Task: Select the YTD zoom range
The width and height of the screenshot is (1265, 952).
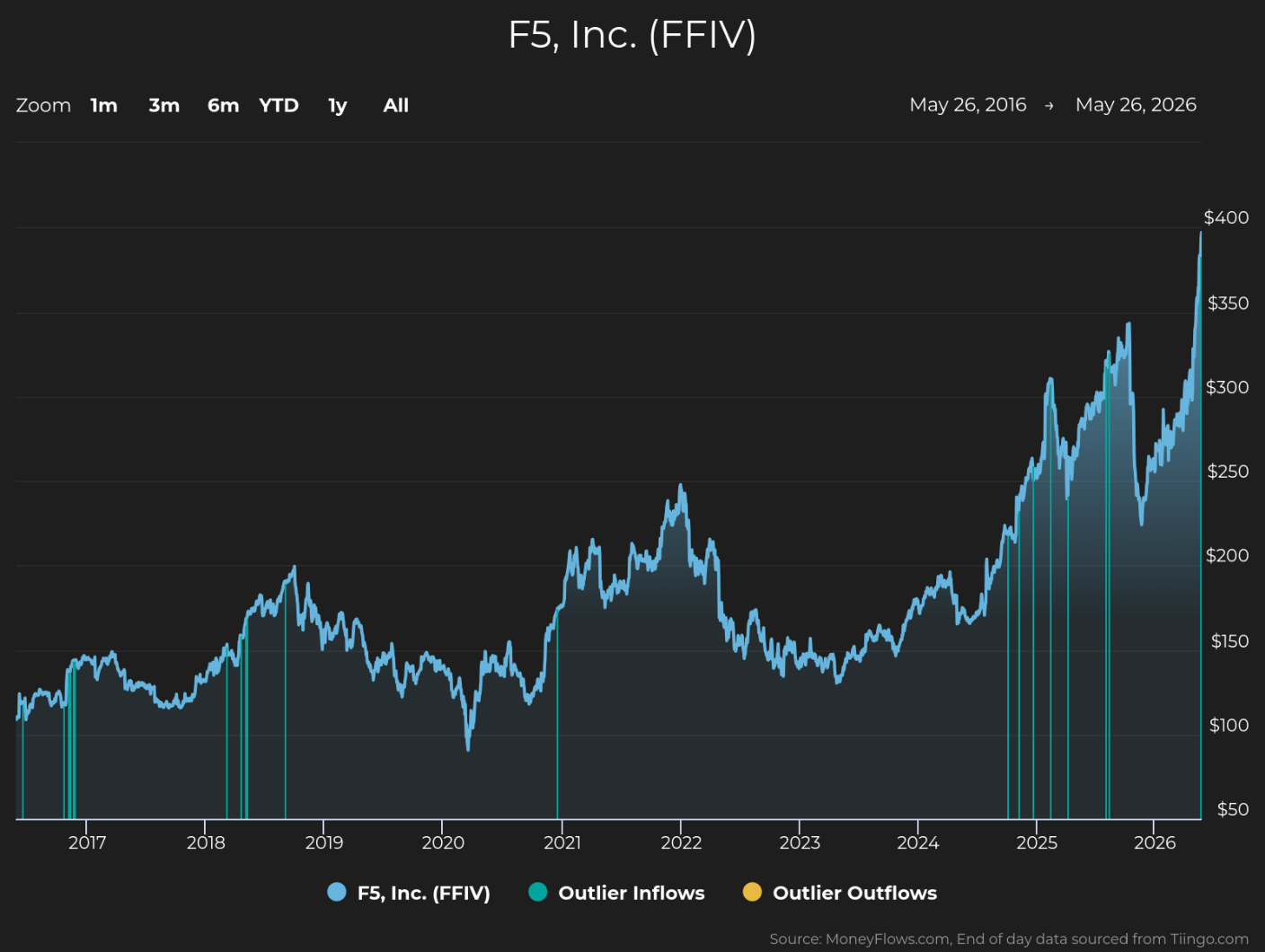Action: pyautogui.click(x=279, y=105)
